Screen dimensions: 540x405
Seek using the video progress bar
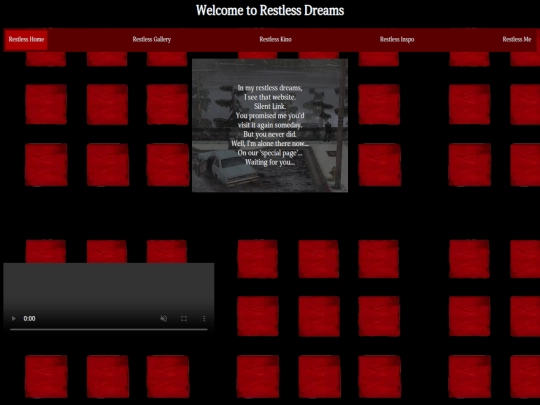(109, 330)
